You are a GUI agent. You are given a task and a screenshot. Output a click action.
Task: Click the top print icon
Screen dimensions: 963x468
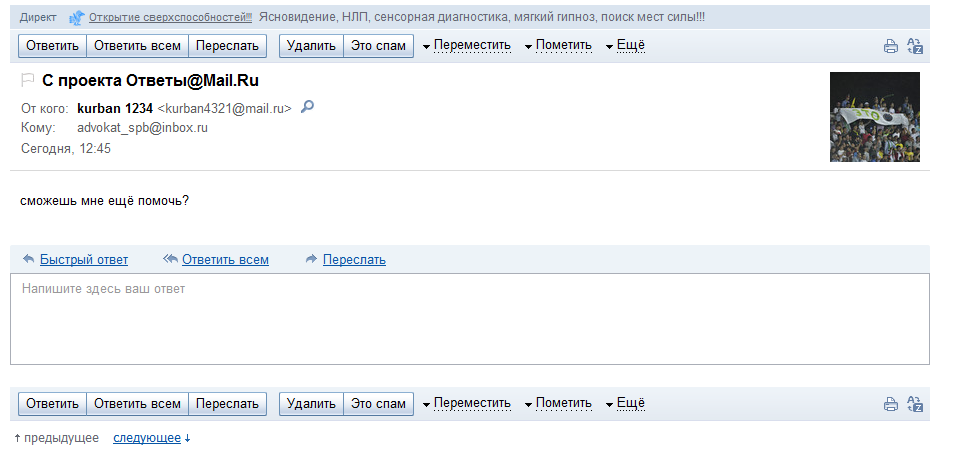point(891,46)
